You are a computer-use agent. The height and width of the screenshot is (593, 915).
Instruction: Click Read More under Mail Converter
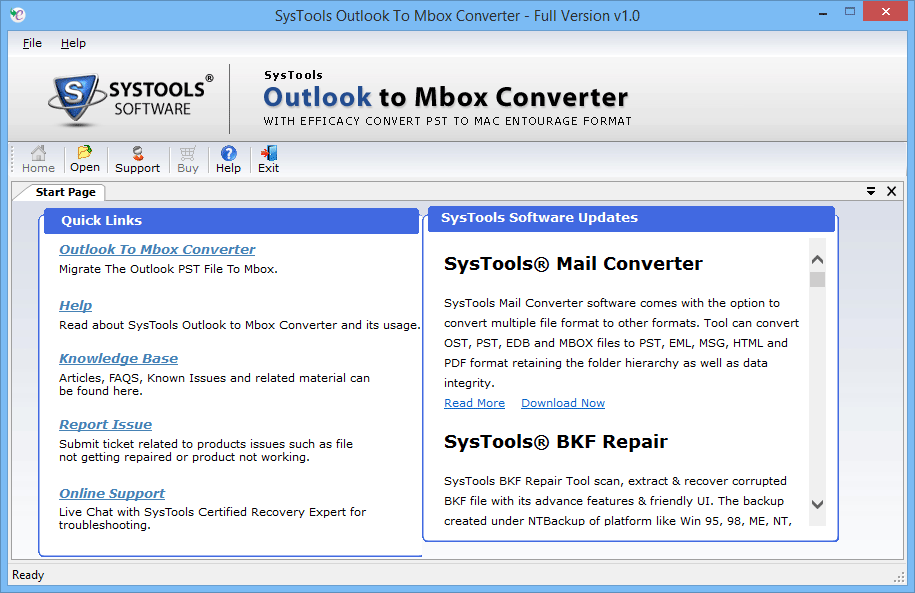click(x=474, y=402)
